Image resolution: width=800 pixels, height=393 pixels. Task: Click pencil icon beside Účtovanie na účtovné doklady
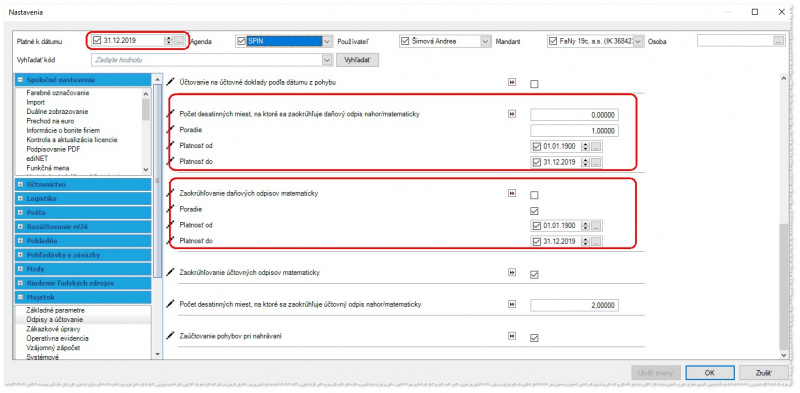[x=172, y=82]
